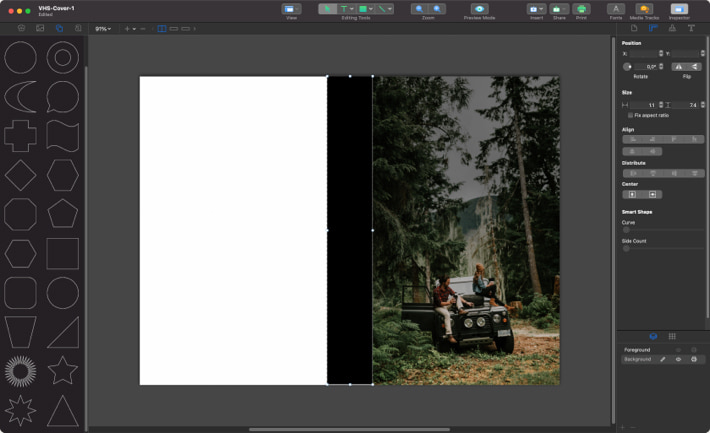Open the last source panel tab
The width and height of the screenshot is (710, 433).
tap(78, 28)
